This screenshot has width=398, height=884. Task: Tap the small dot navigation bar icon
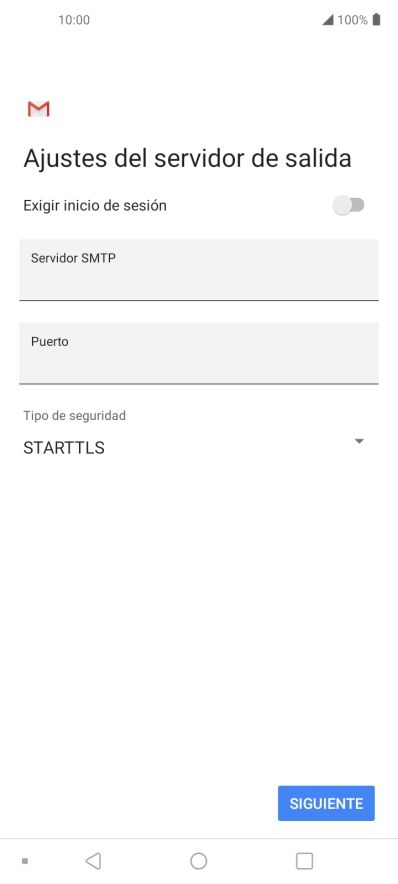pyautogui.click(x=25, y=861)
